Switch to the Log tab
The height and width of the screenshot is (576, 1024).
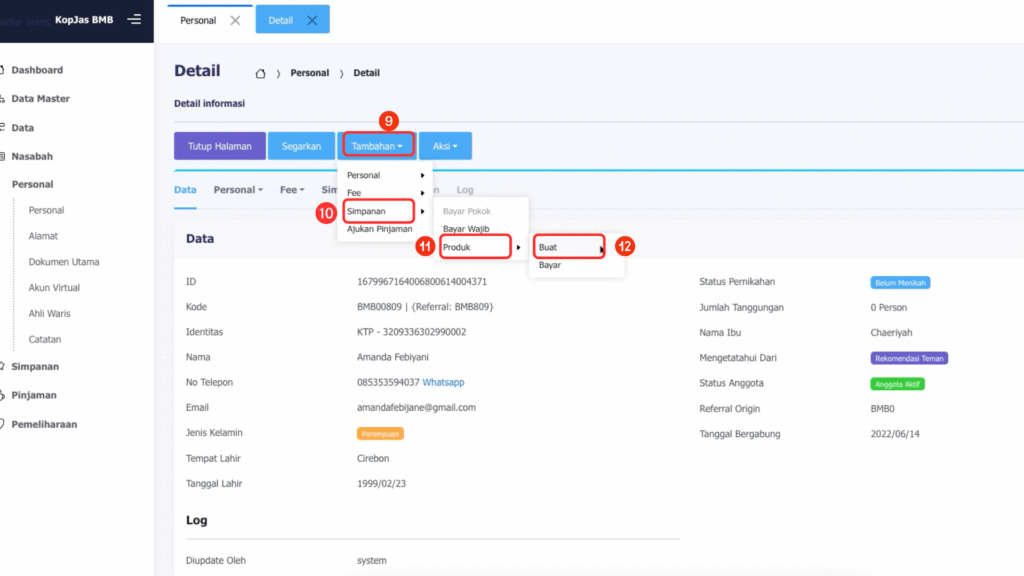[x=465, y=189]
